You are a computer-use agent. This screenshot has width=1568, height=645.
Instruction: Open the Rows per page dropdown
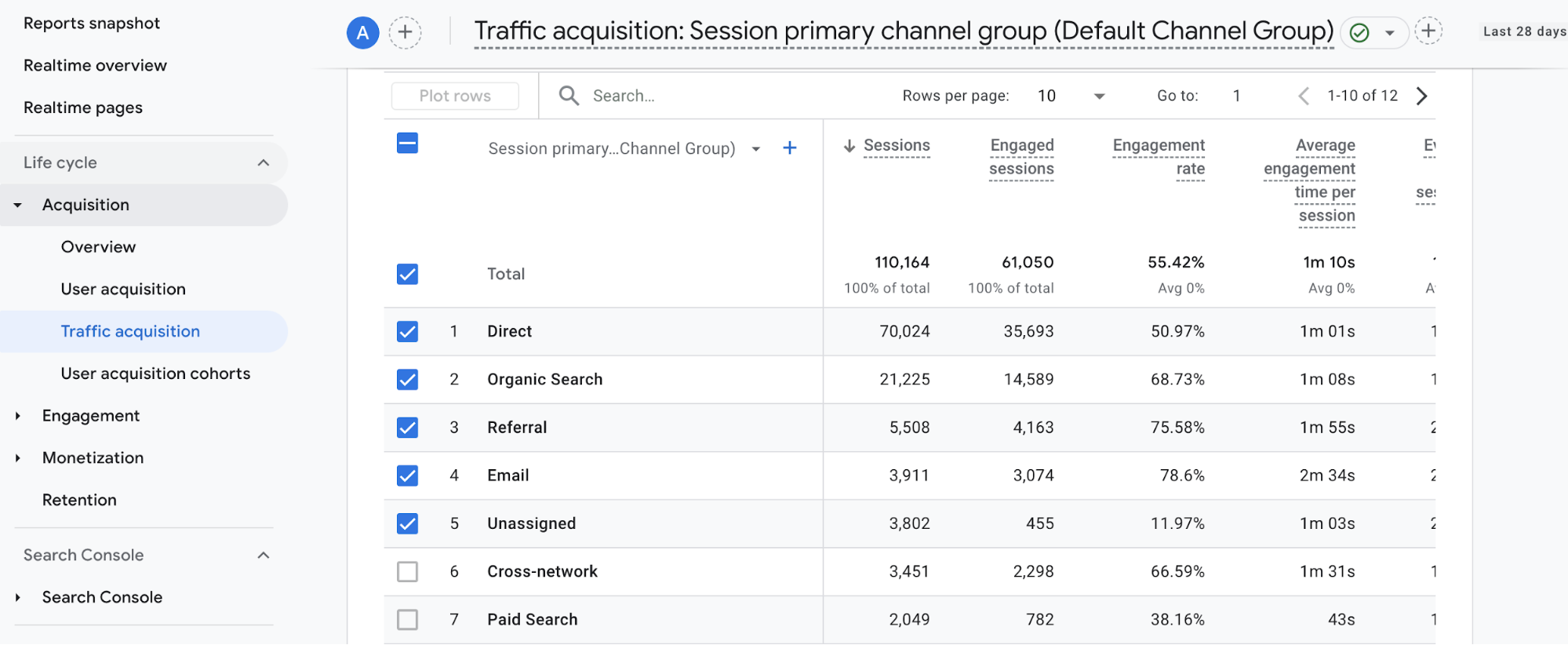pos(1071,96)
